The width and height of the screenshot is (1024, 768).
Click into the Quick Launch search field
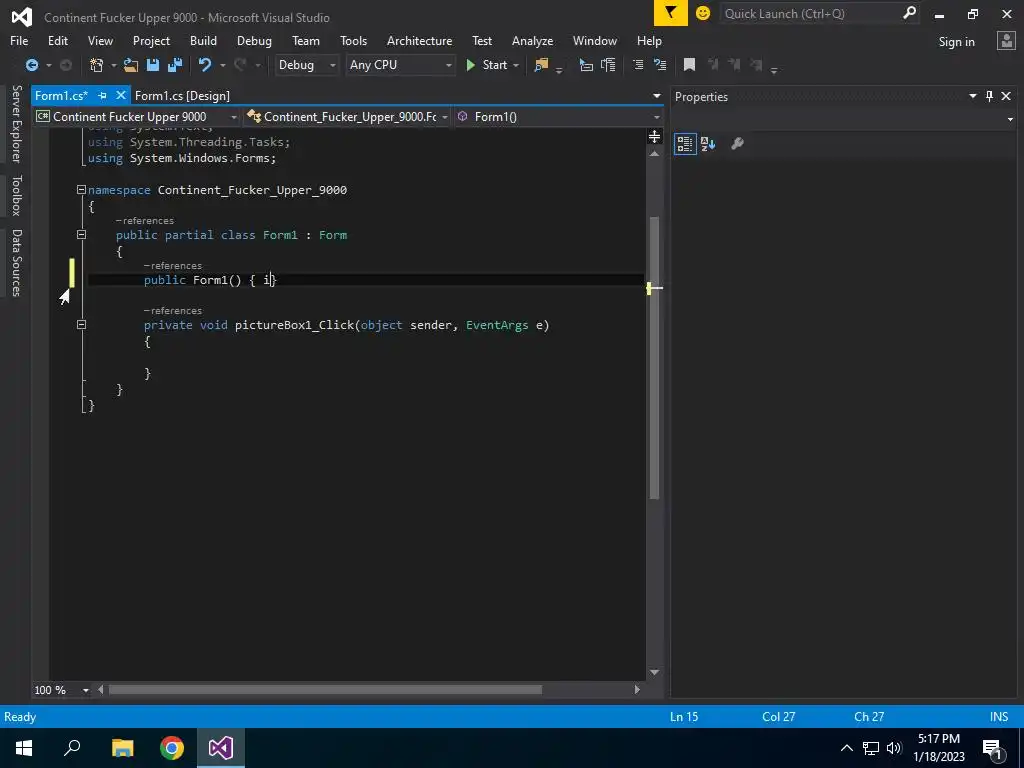810,13
